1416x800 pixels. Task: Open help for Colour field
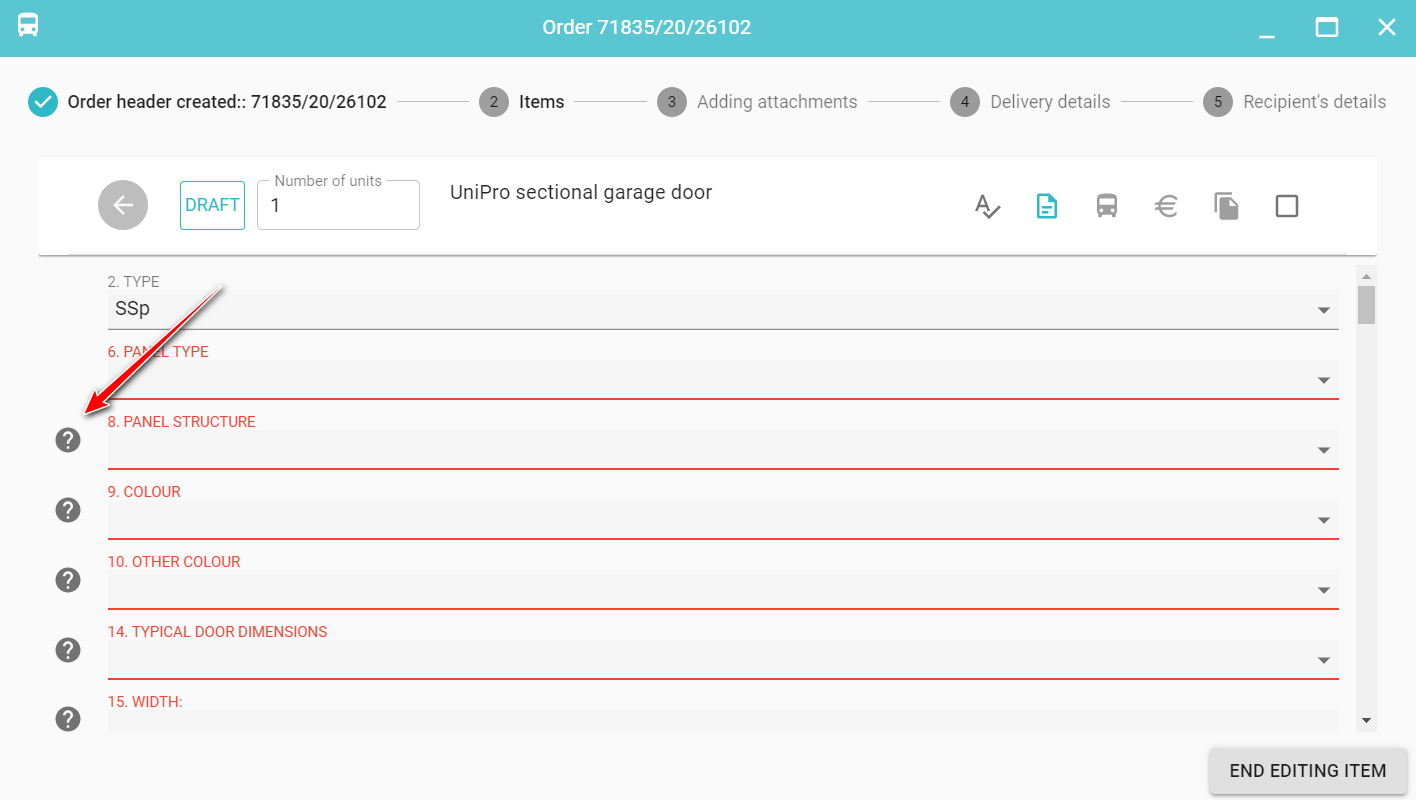[68, 510]
